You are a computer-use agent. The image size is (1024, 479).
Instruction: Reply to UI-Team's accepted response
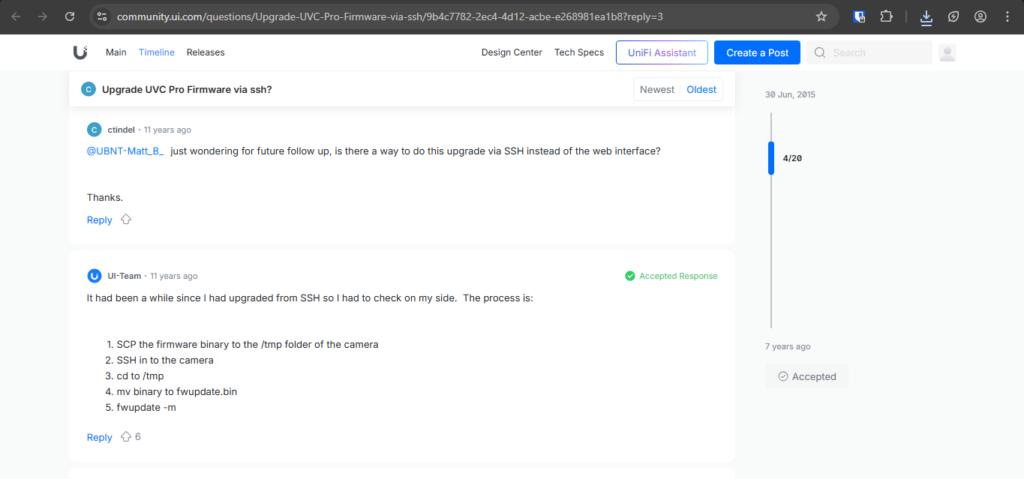tap(99, 437)
